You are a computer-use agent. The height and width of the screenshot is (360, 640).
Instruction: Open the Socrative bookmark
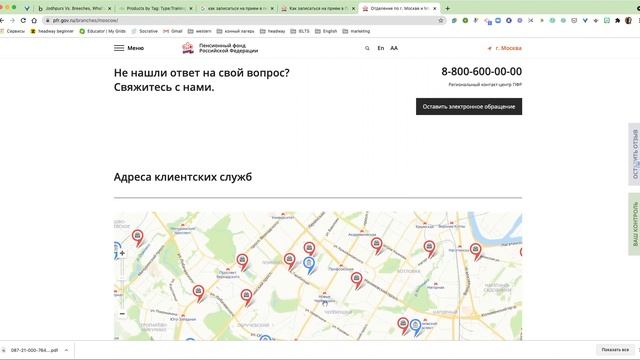coord(144,31)
